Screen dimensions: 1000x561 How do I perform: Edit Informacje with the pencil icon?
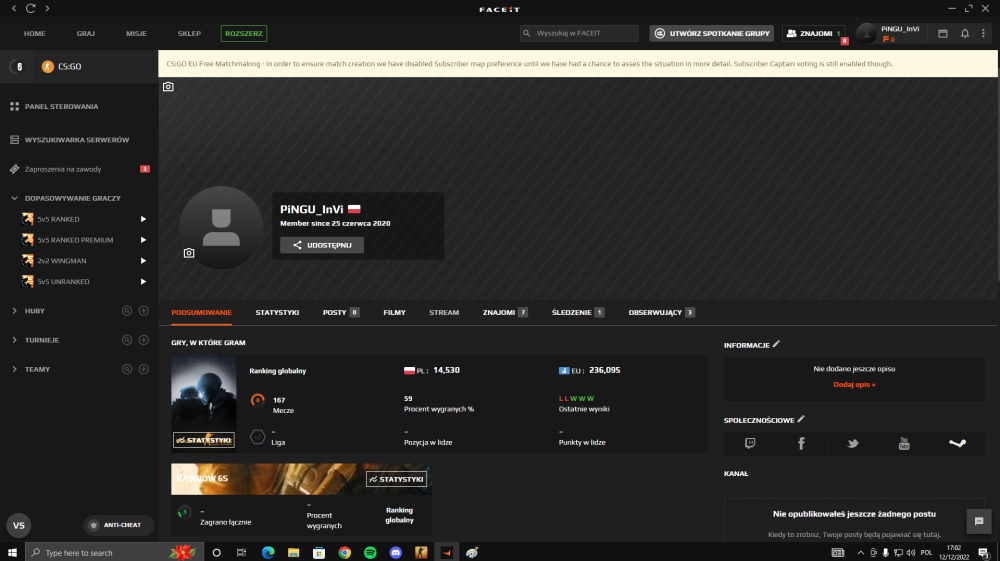(776, 344)
